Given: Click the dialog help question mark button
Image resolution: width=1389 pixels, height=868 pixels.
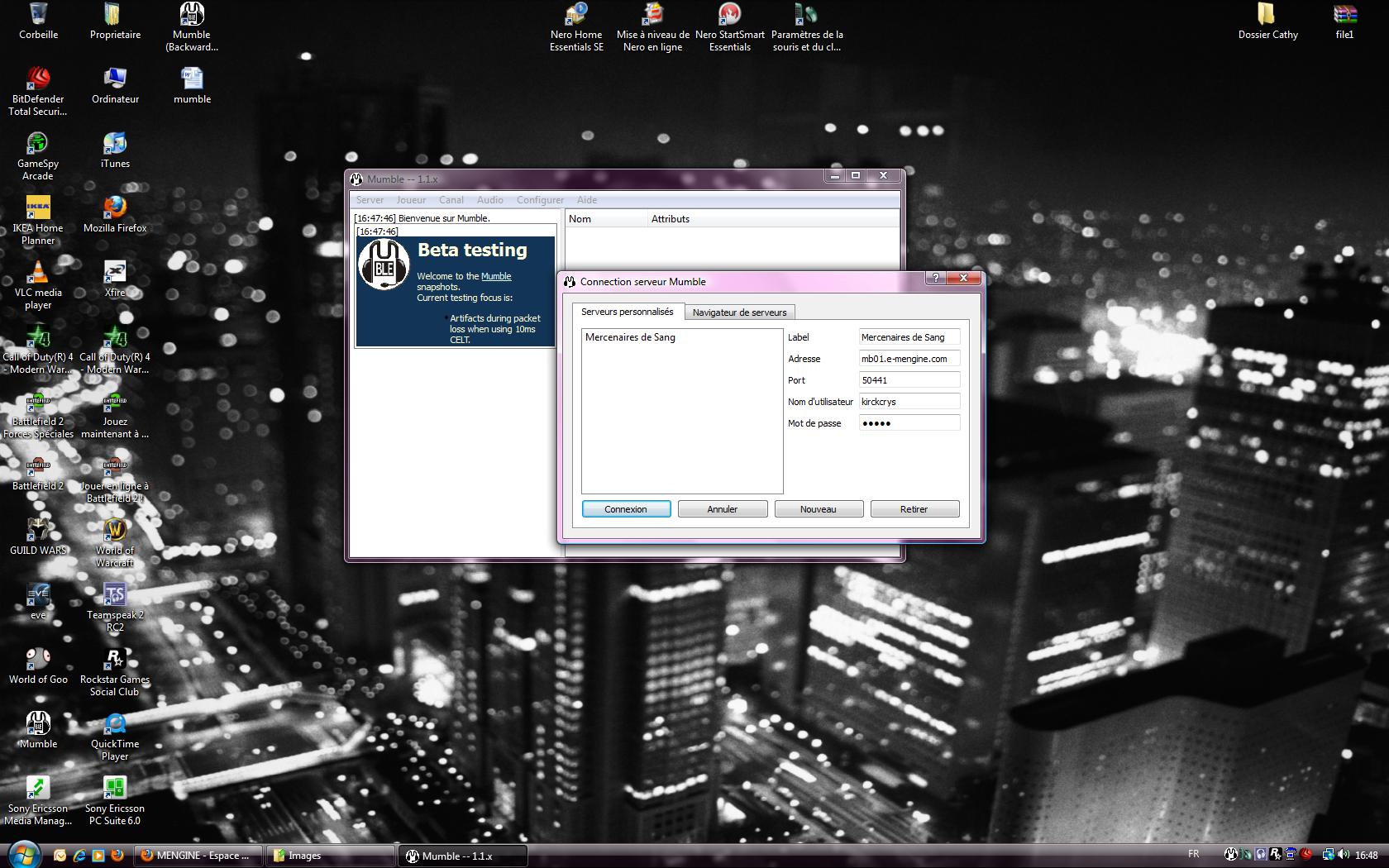Looking at the screenshot, I should click(935, 279).
